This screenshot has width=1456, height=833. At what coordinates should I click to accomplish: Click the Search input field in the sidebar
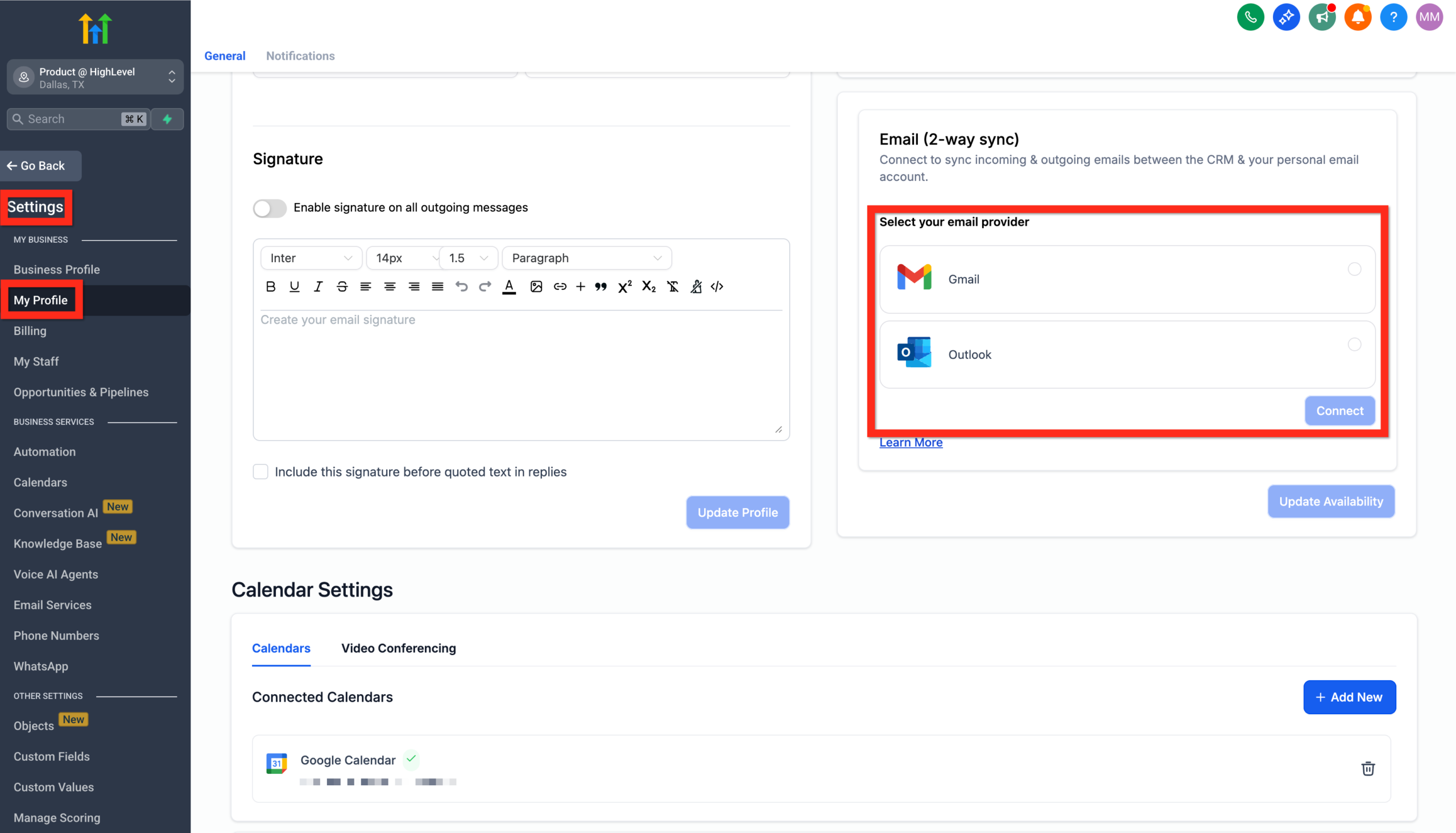[77, 118]
